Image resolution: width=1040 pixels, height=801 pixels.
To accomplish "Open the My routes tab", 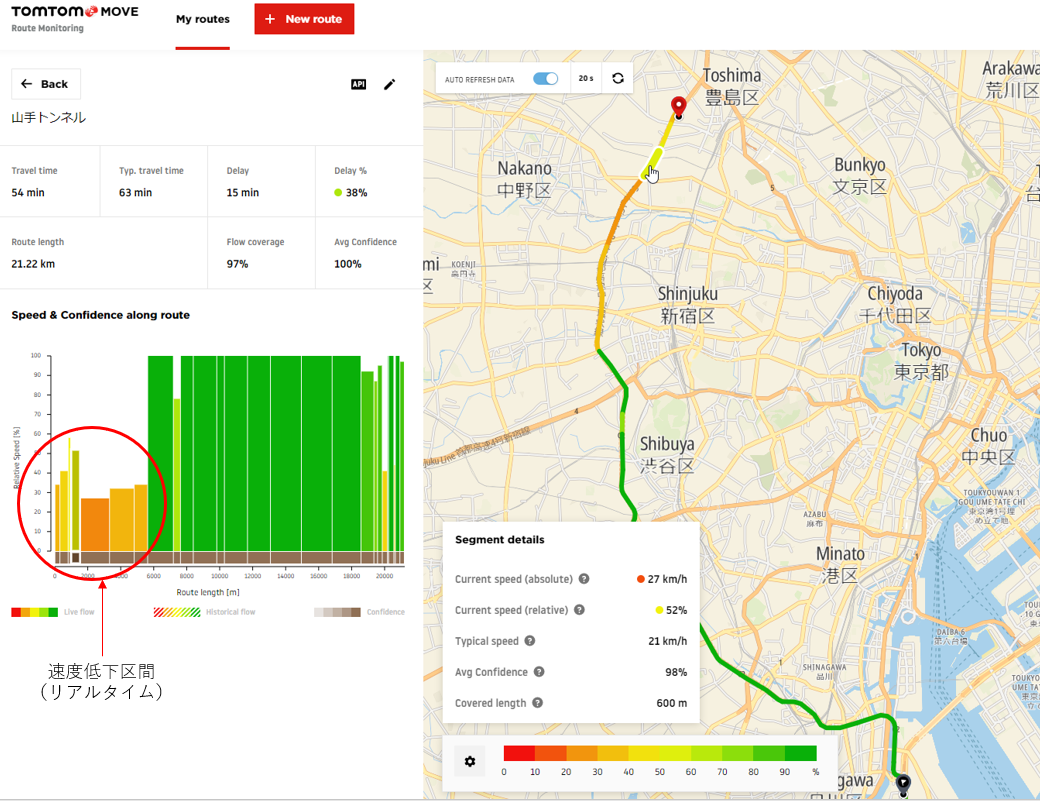I will (202, 19).
